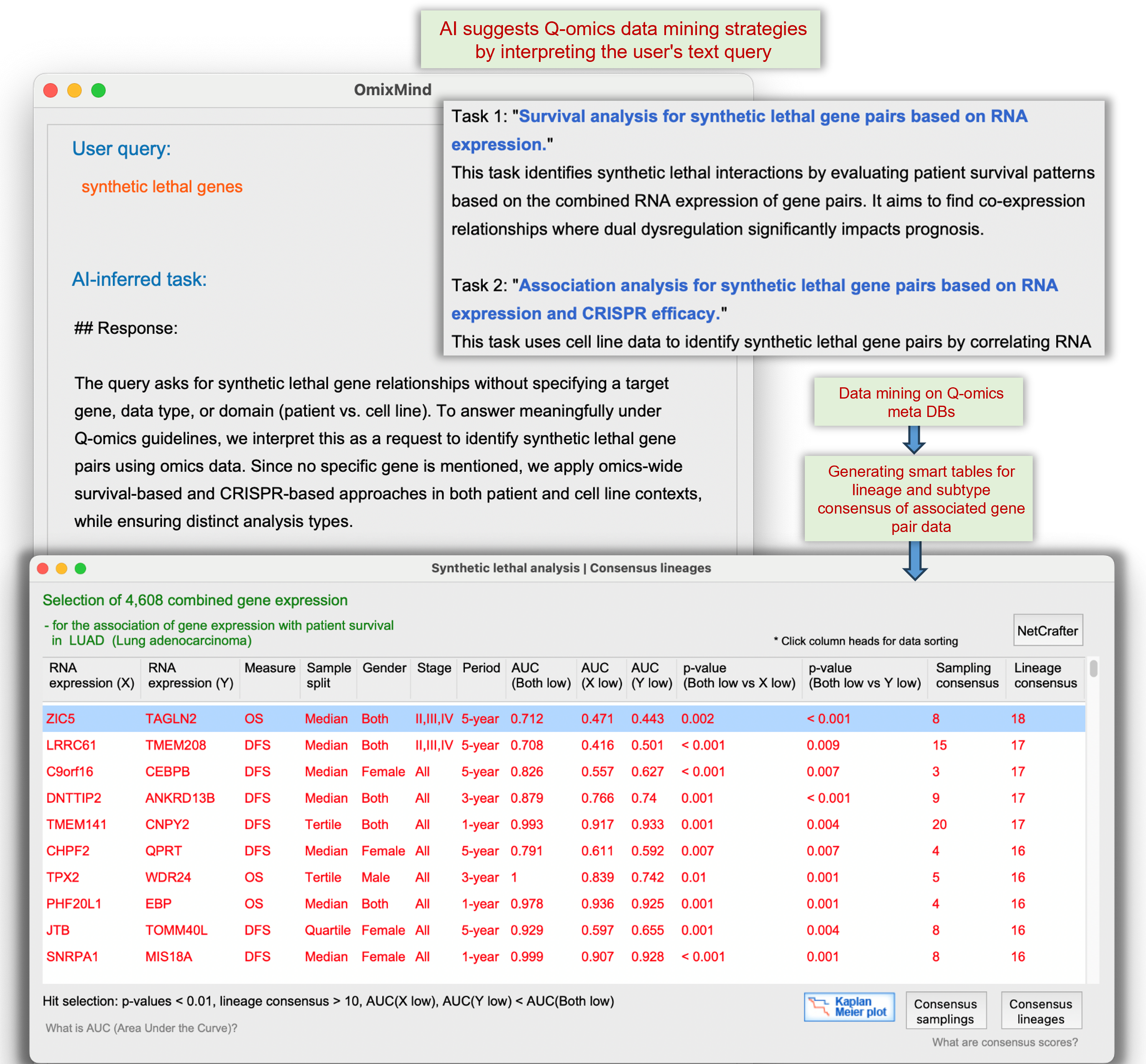Maximize the OmixMind window with green button
The width and height of the screenshot is (1146, 1064).
pos(98,90)
